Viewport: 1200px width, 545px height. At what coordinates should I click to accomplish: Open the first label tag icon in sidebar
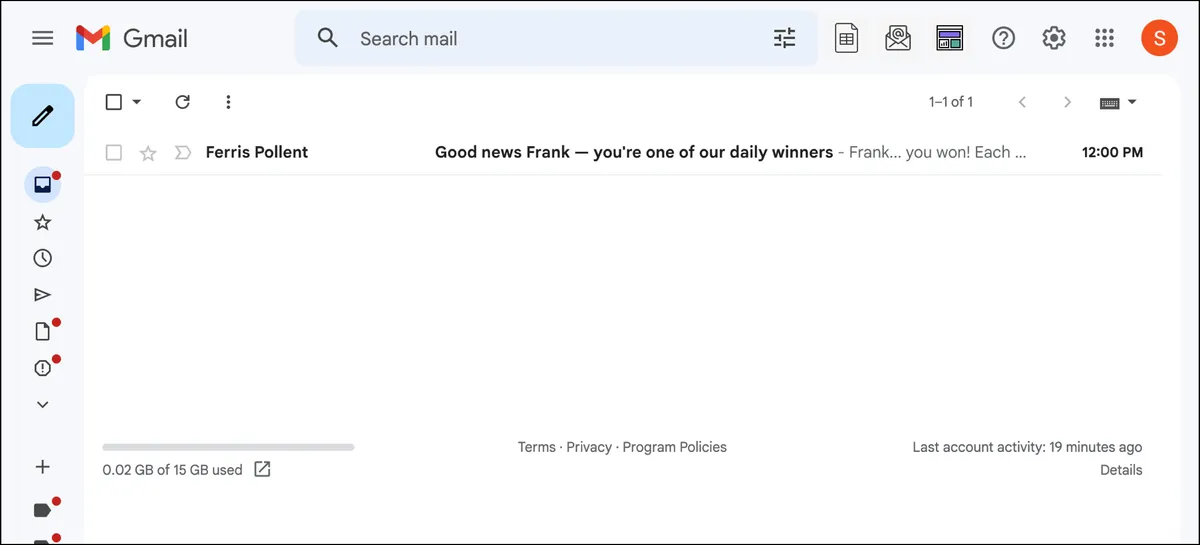[x=42, y=510]
